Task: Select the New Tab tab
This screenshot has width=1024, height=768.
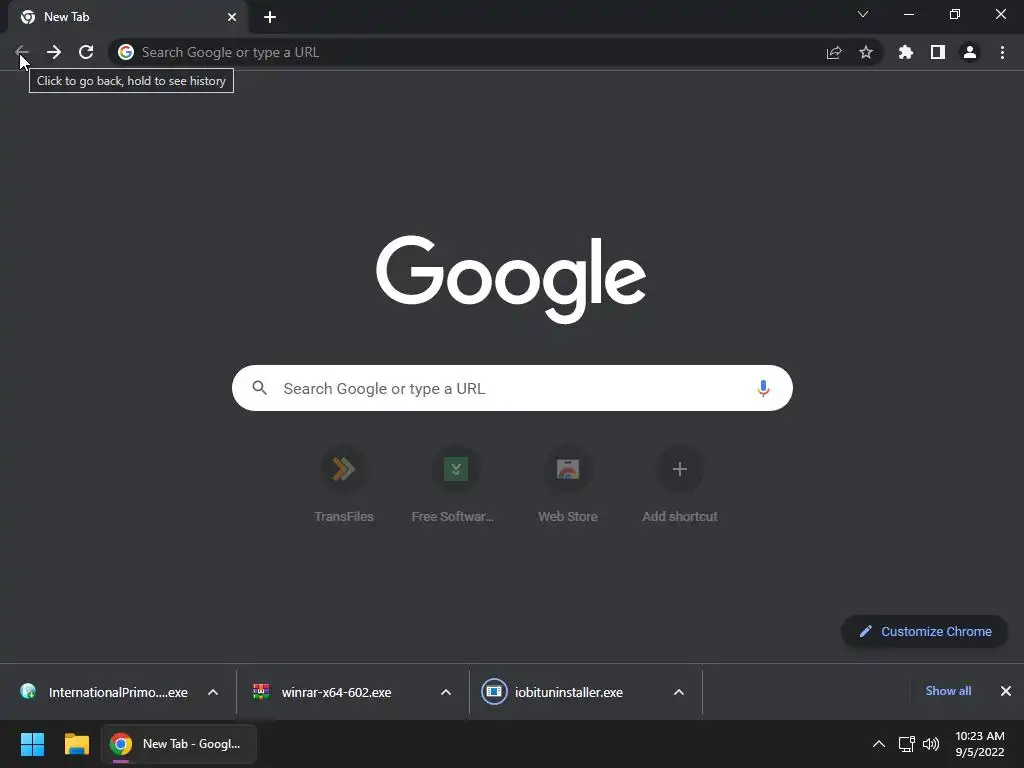Action: [127, 17]
